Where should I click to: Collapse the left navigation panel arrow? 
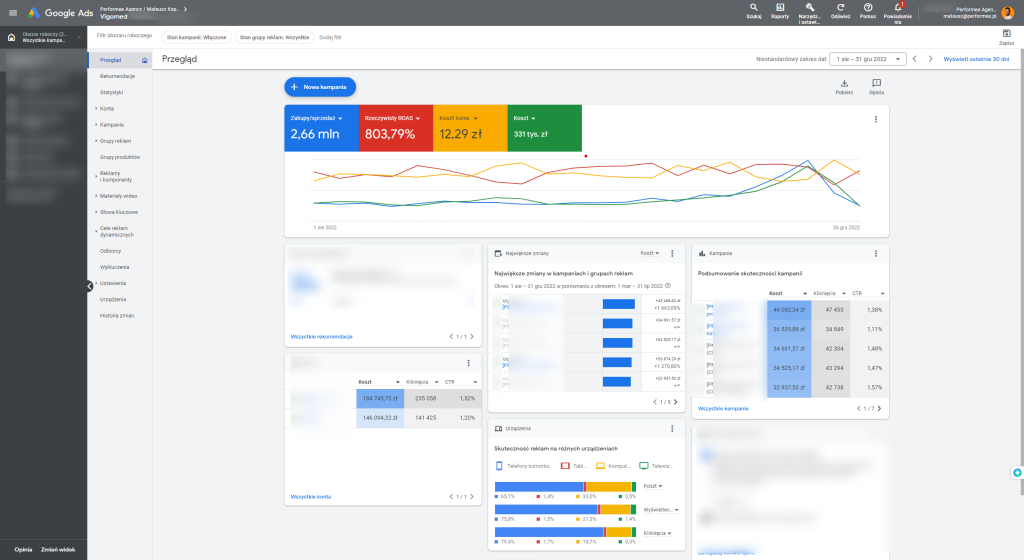[89, 286]
